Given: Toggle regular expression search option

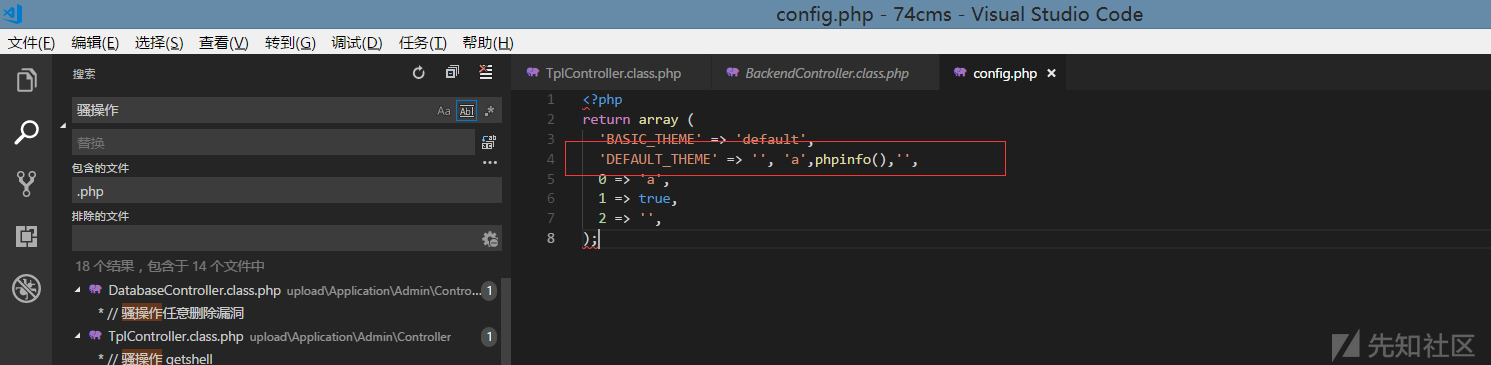Looking at the screenshot, I should click(489, 111).
